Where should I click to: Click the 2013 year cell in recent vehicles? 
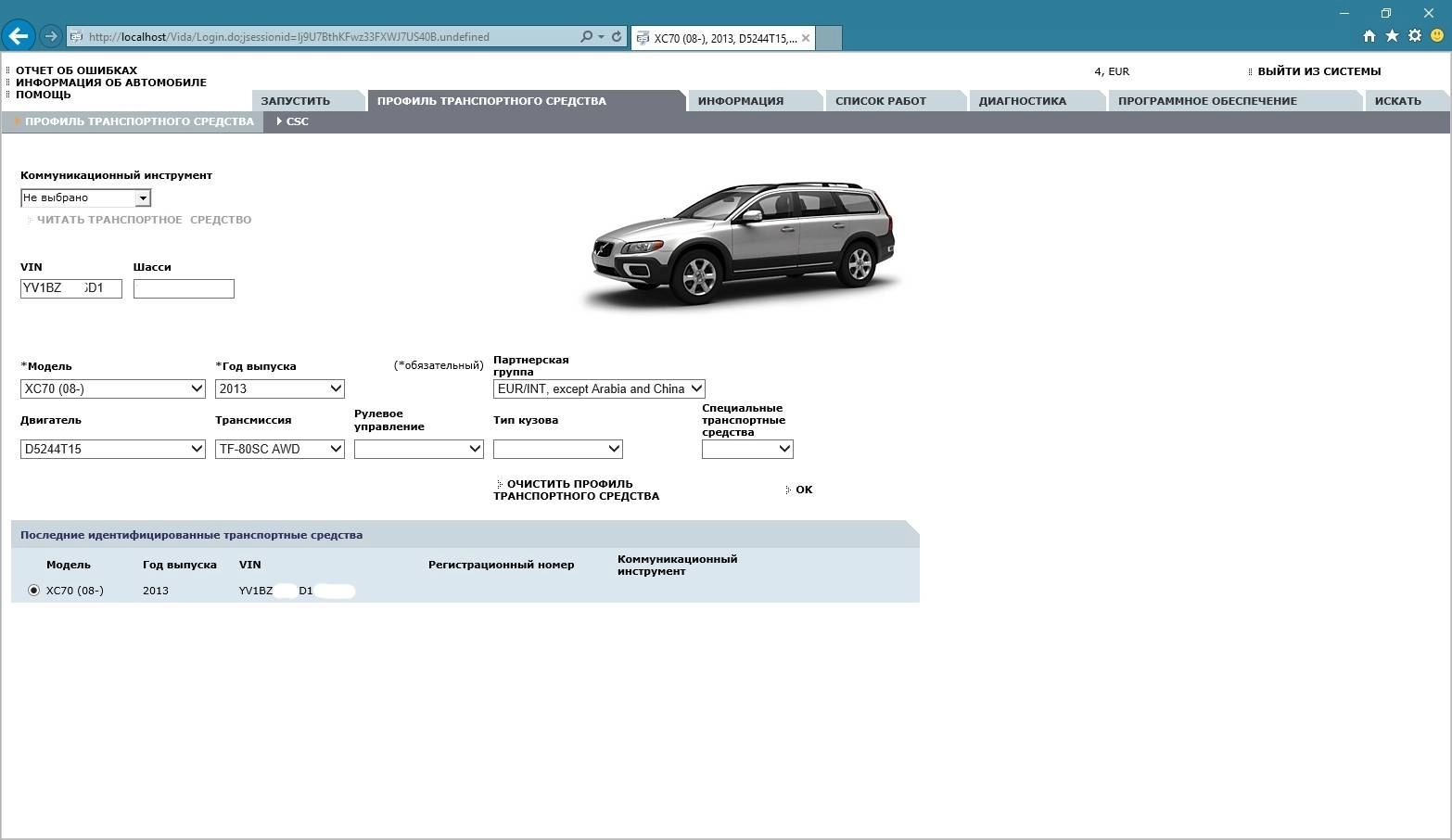pos(156,591)
